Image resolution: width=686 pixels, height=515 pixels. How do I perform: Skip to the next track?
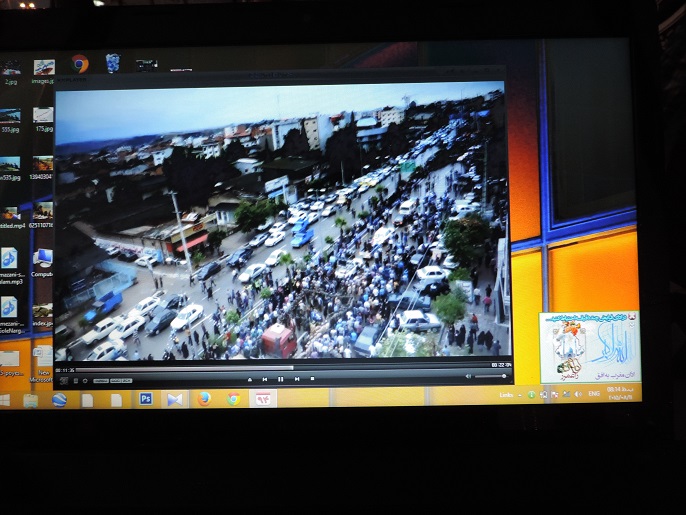(x=297, y=379)
